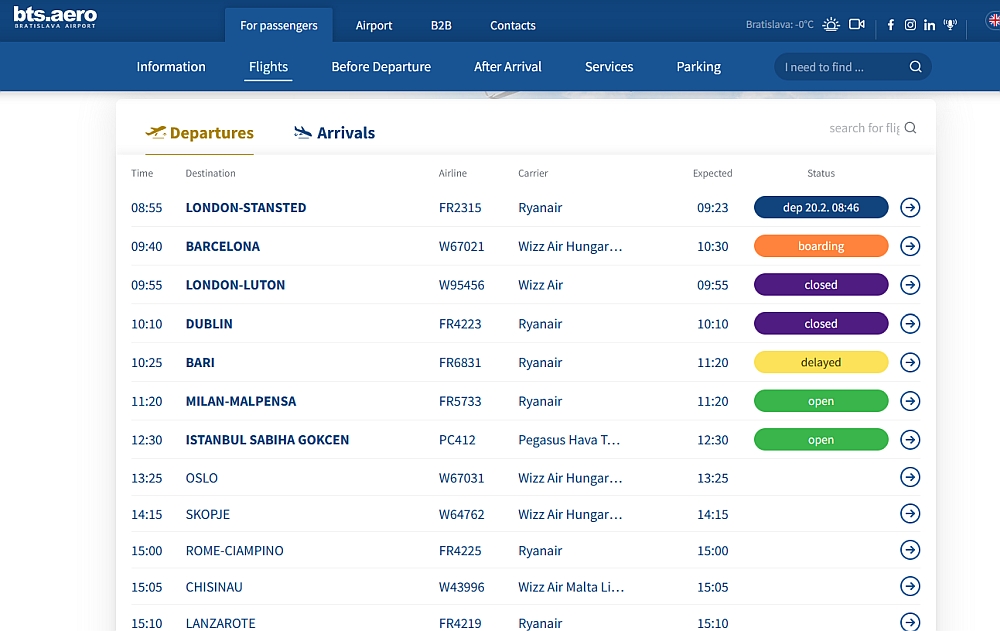Open the Contacts link

[x=513, y=25]
